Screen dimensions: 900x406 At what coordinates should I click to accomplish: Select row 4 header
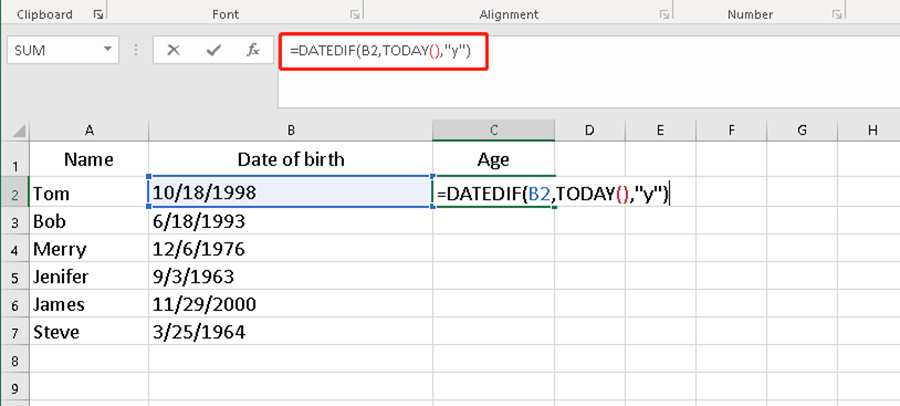tap(15, 250)
